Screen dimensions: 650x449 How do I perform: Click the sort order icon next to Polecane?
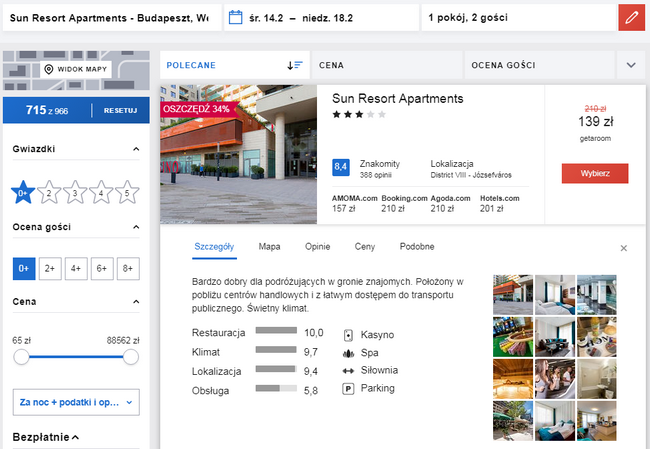(x=295, y=66)
